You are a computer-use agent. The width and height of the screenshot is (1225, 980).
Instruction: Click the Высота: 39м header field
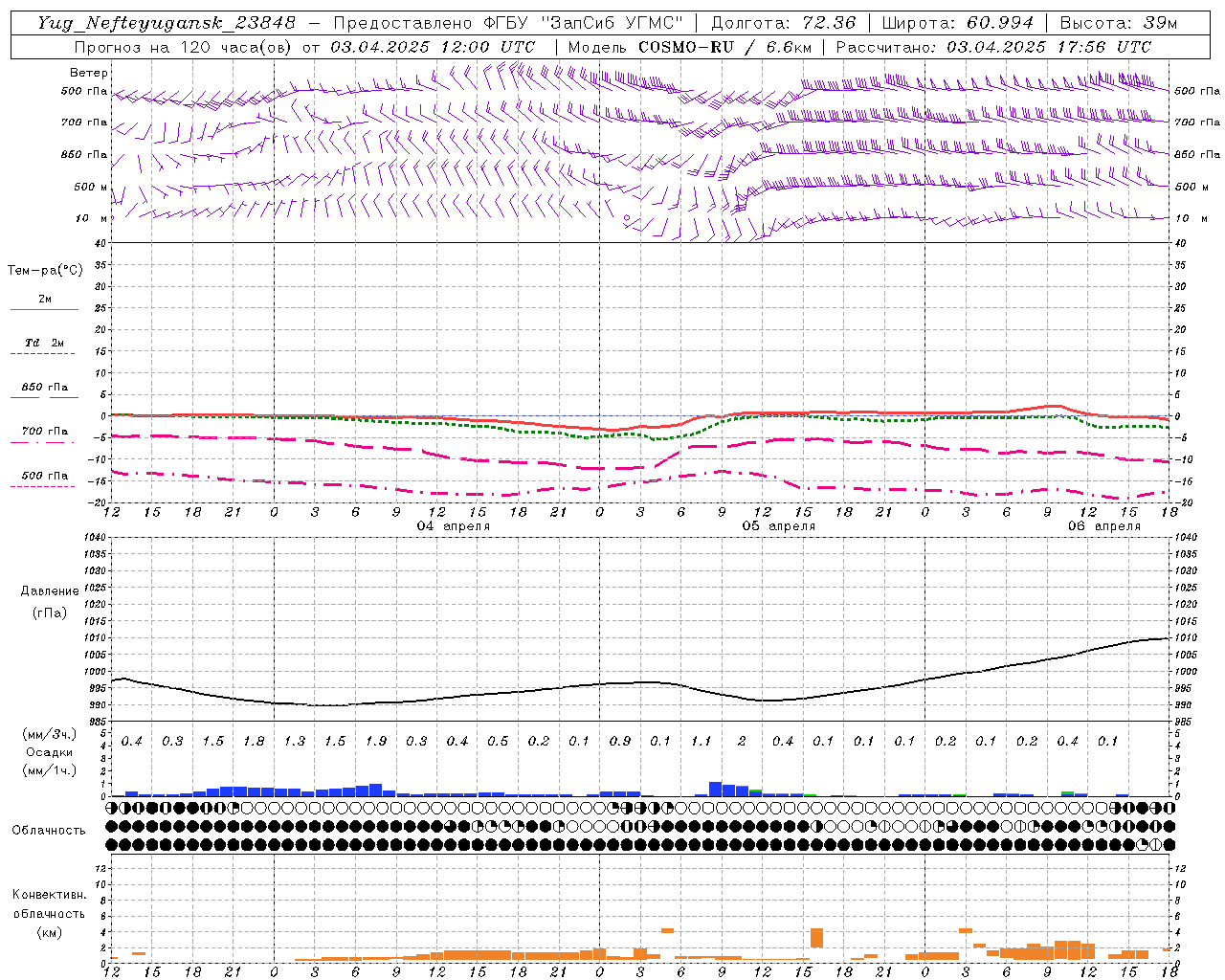(x=1118, y=23)
